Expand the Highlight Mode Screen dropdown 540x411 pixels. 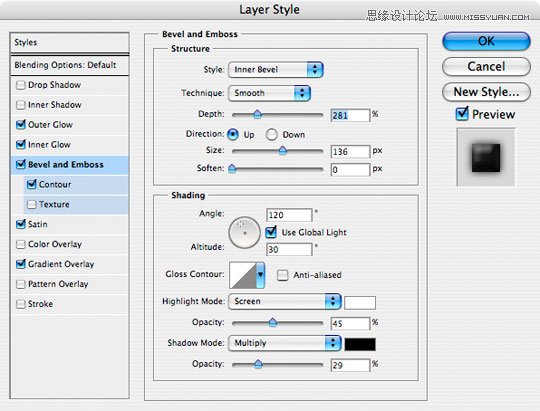click(285, 301)
